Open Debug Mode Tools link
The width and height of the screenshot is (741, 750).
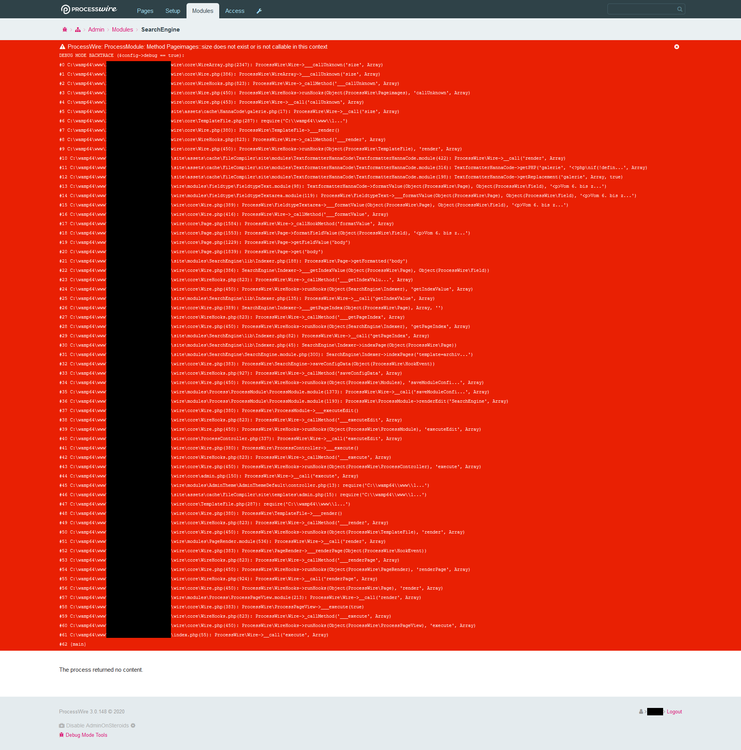point(86,735)
